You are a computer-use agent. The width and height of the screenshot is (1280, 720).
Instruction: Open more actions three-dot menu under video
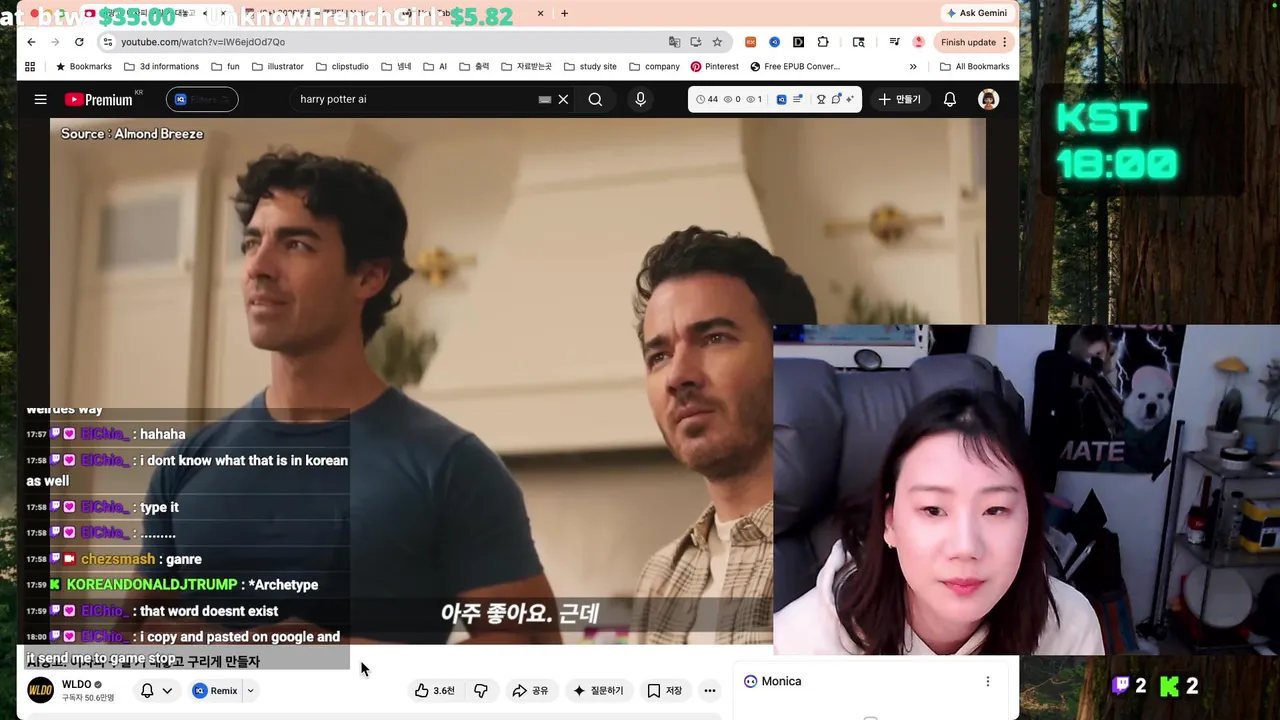[709, 690]
